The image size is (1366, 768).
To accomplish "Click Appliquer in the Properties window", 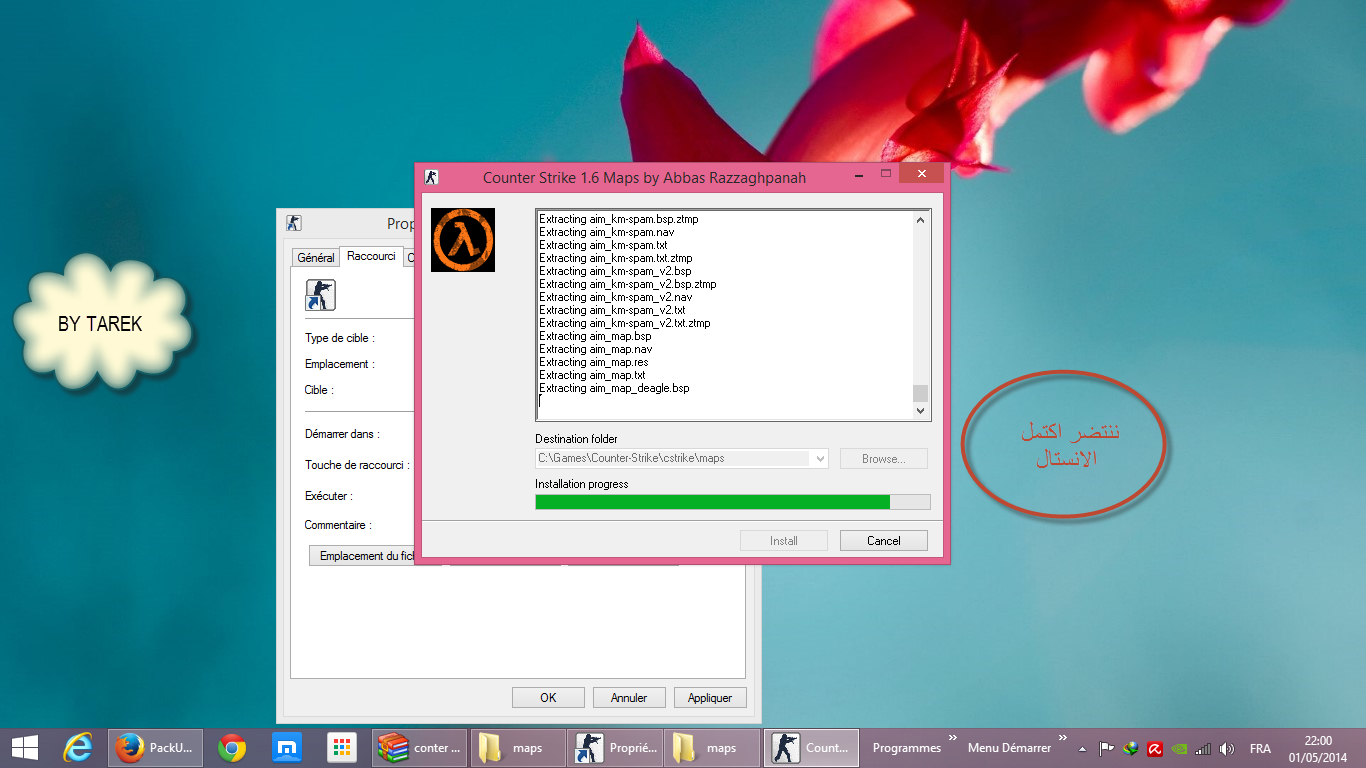I will [710, 698].
